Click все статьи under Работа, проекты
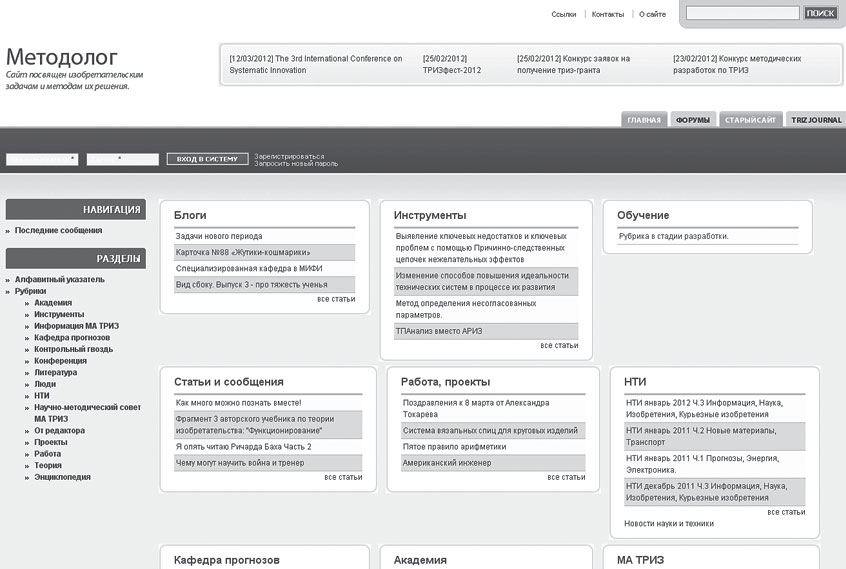This screenshot has width=846, height=569. (566, 477)
